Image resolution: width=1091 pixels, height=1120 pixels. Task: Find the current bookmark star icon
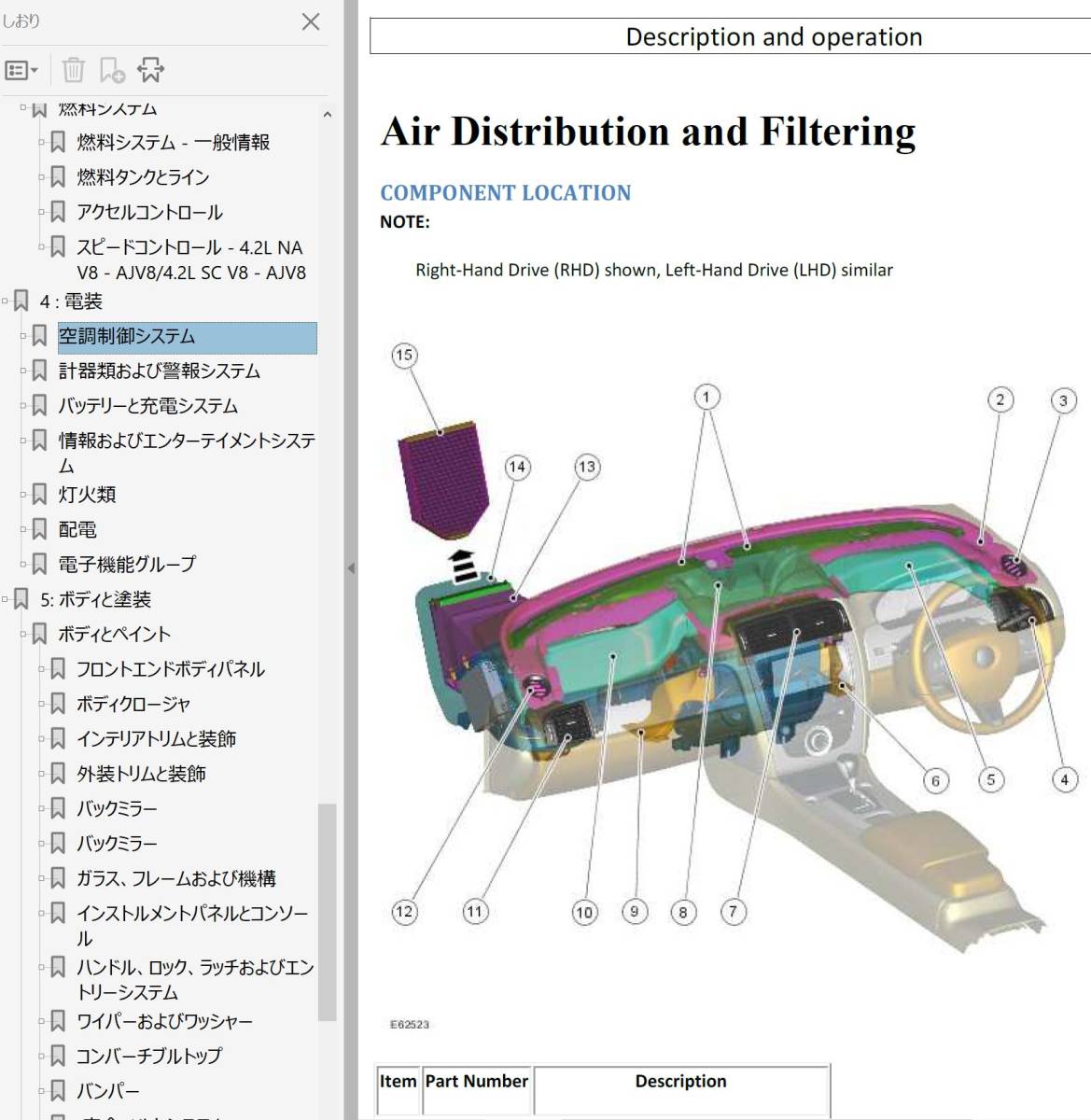coord(150,70)
